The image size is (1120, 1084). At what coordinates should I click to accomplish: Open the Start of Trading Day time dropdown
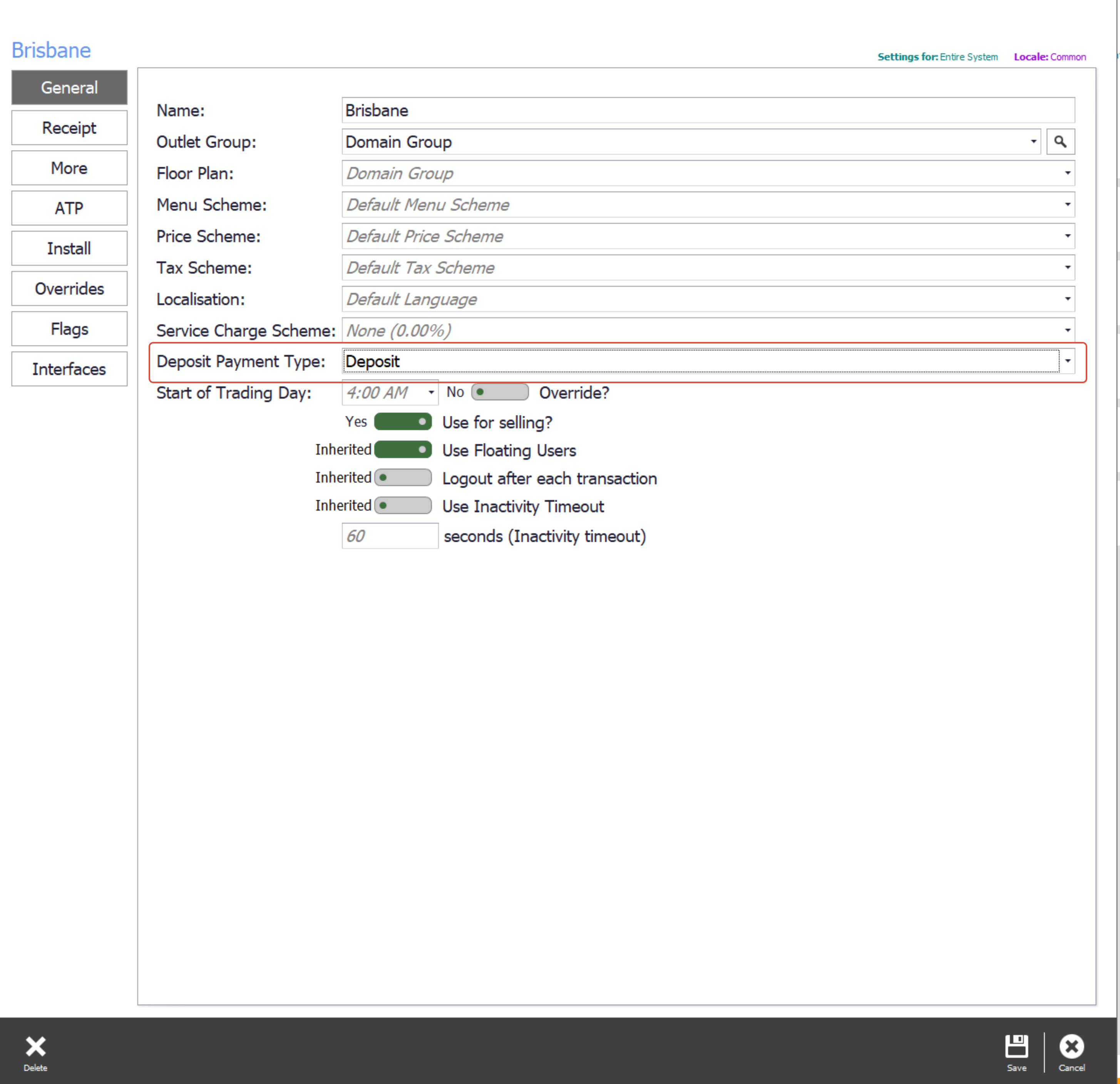[431, 392]
